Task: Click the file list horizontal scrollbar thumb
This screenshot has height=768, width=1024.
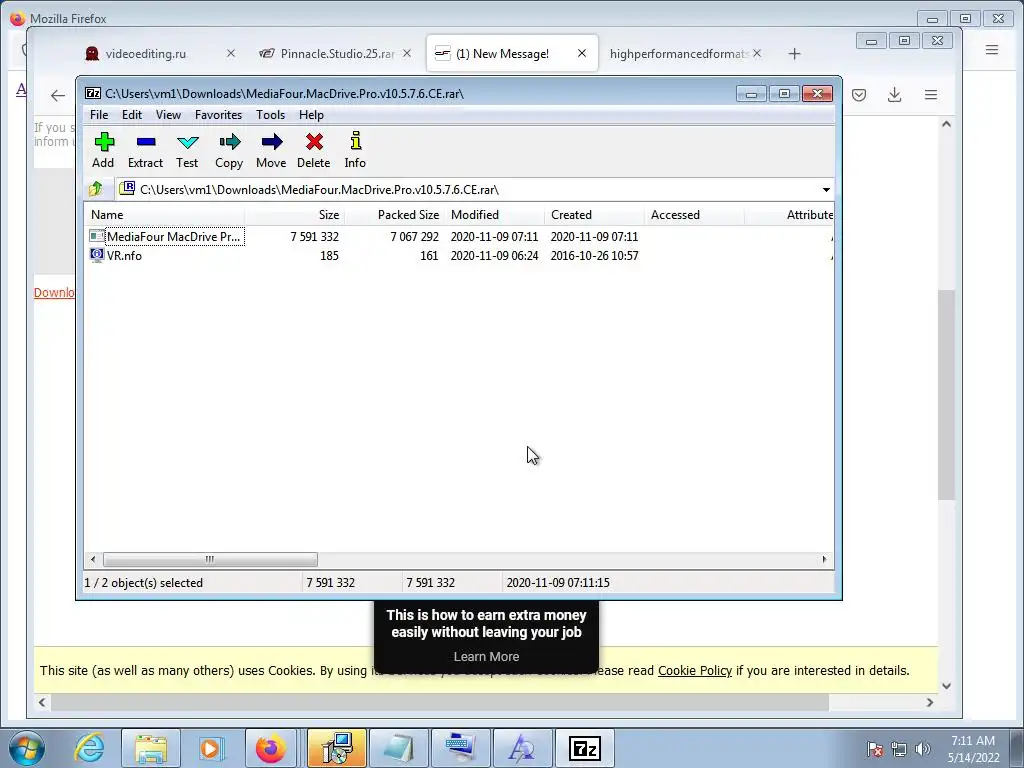Action: [210, 560]
